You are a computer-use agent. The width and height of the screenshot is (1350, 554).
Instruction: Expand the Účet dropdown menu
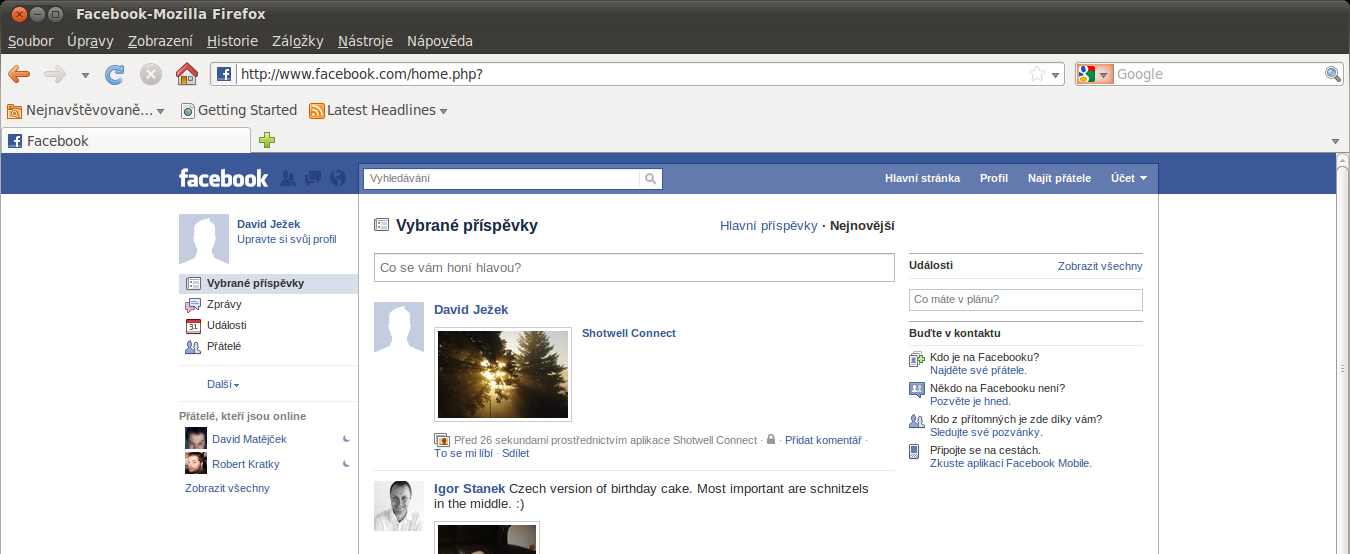point(1128,178)
